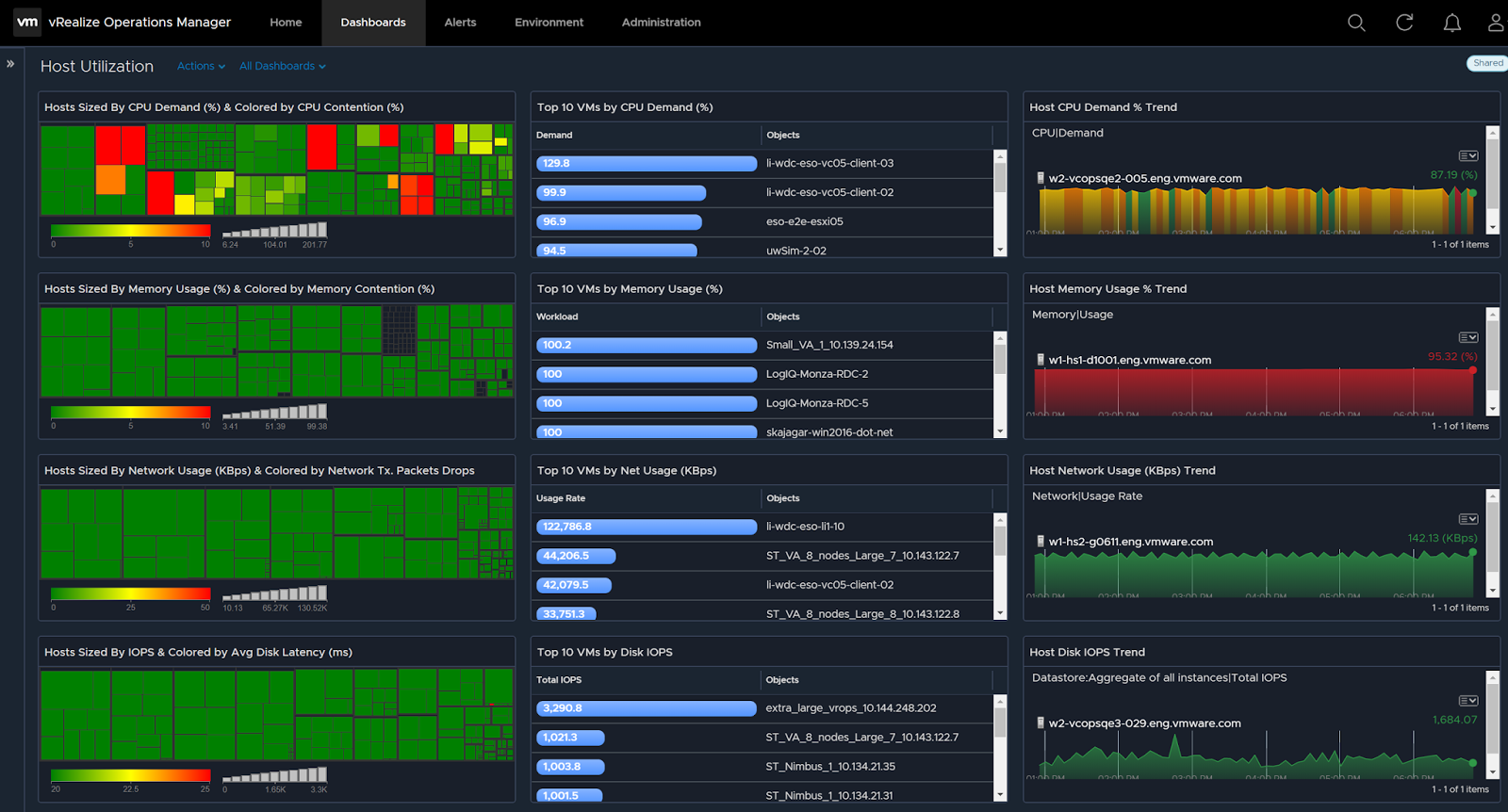Click the li-wdc-eso-vc05-client-03 object row
The height and width of the screenshot is (812, 1508).
pos(829,164)
